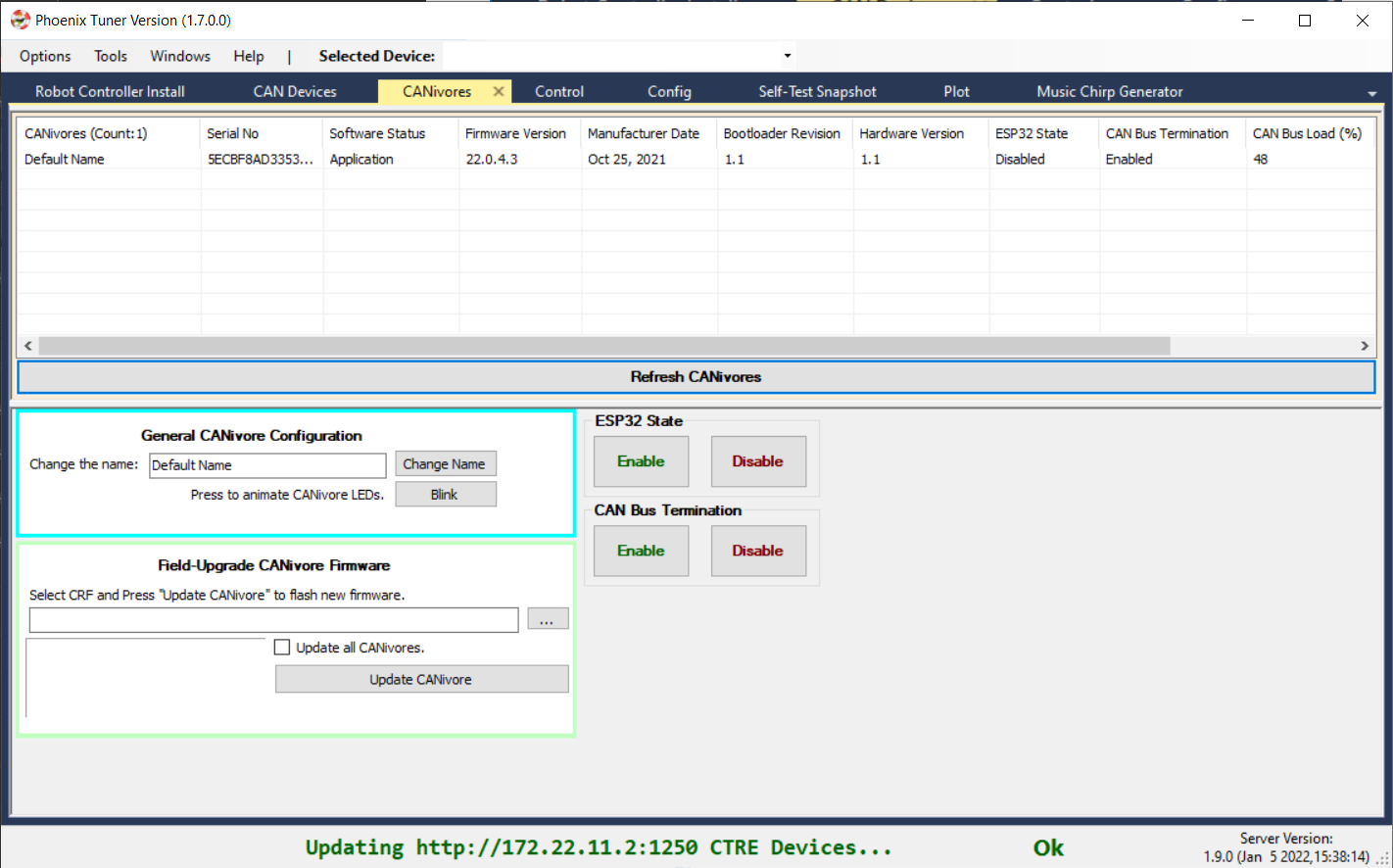
Task: Click the CAN Bus Load value '48'
Action: point(1260,159)
